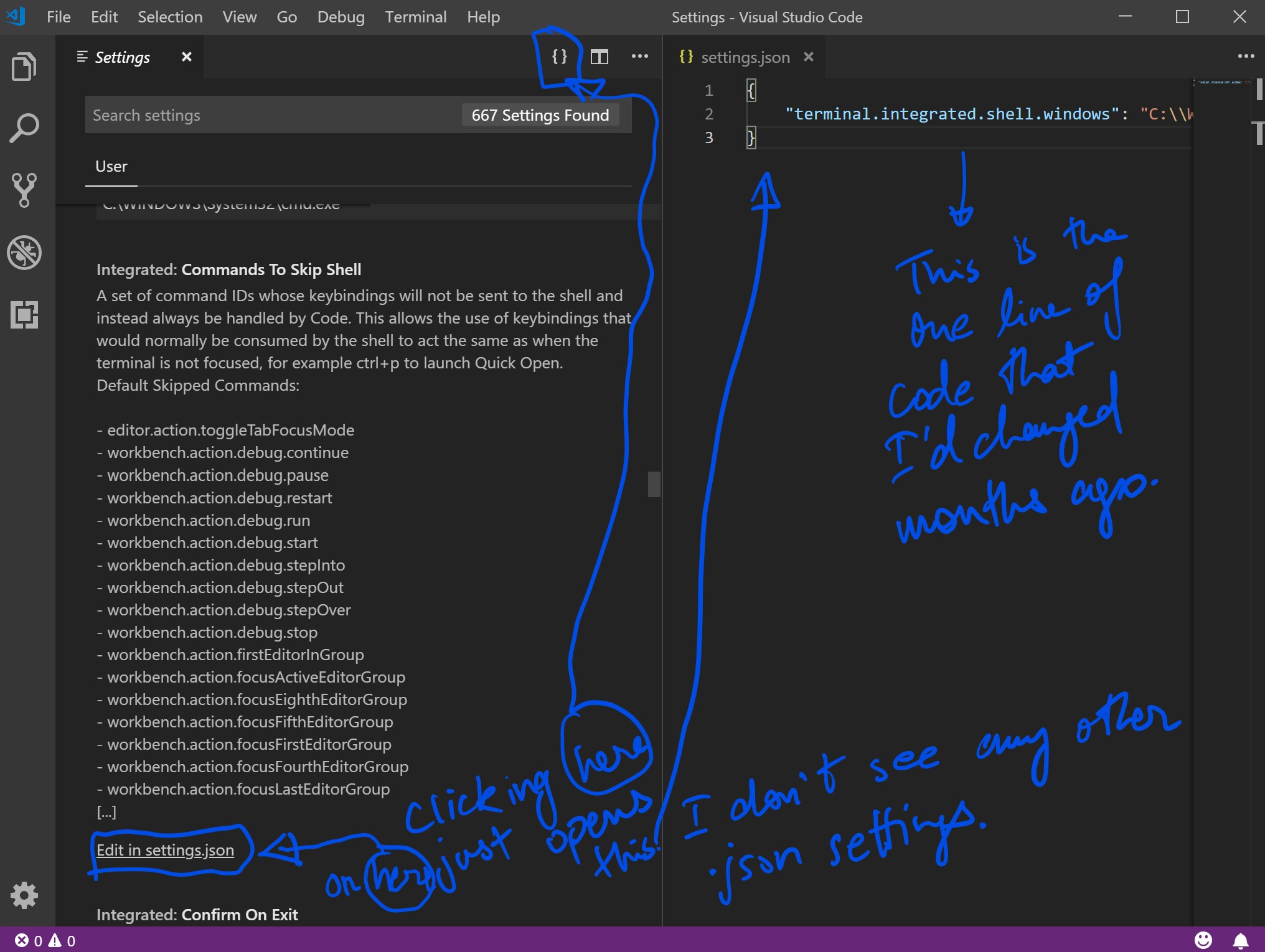Open the Terminal menu
Image resolution: width=1265 pixels, height=952 pixels.
click(416, 17)
